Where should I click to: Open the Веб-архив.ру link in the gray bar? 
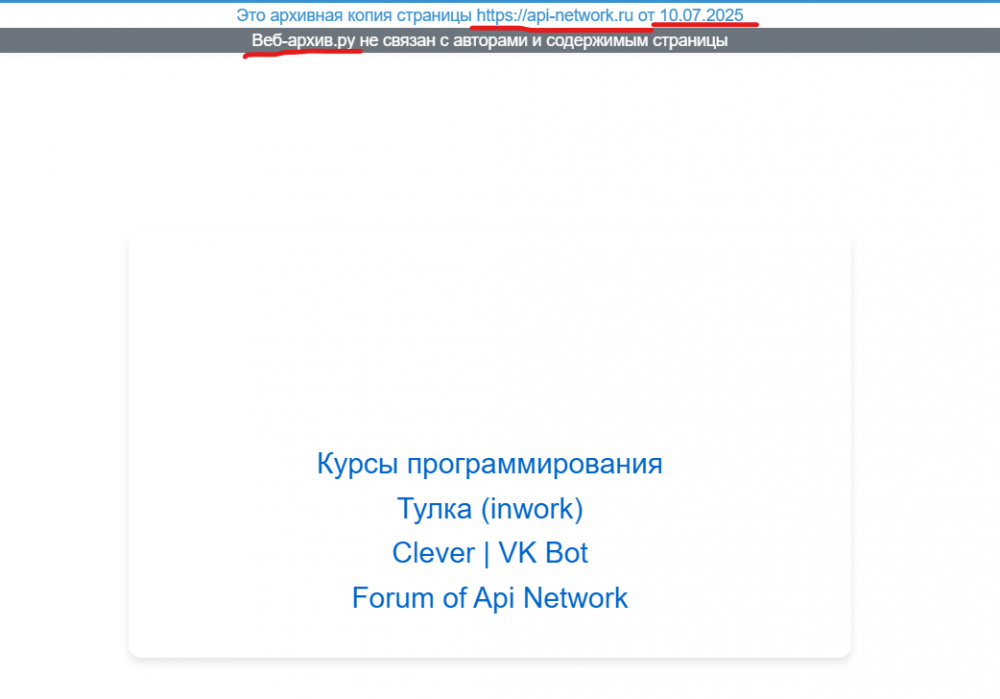tap(303, 40)
